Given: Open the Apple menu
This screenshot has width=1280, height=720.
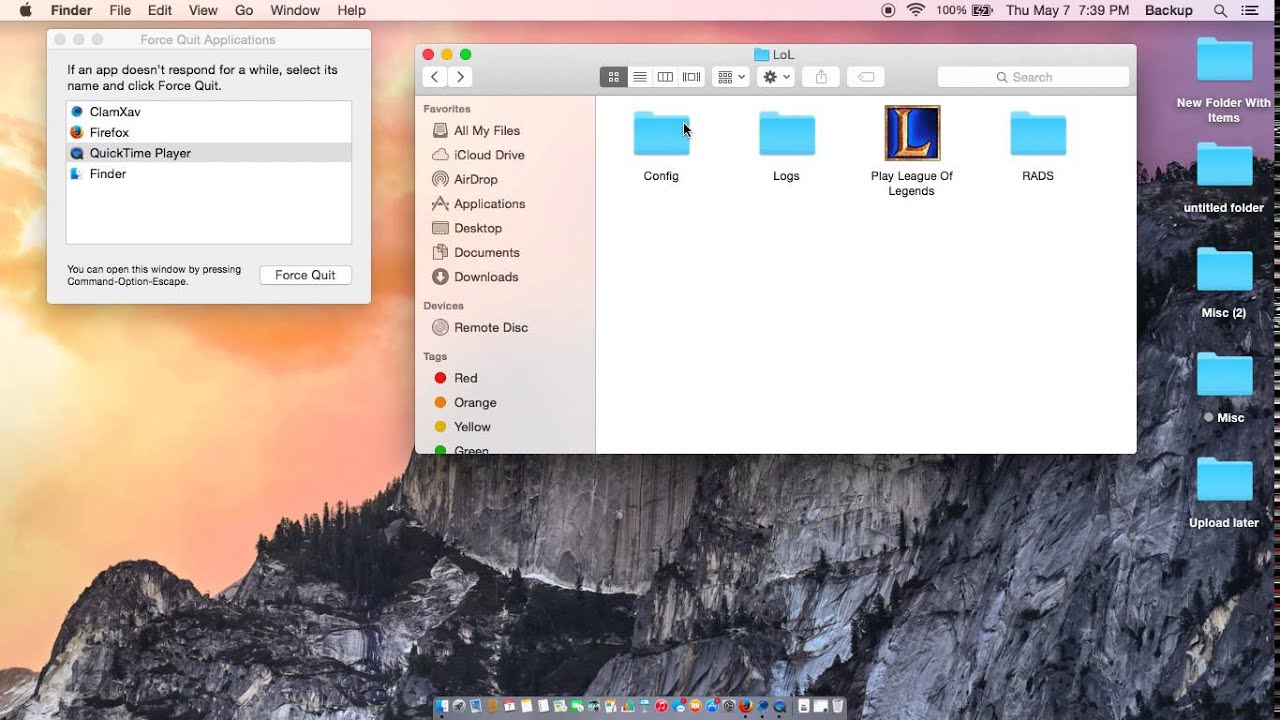Looking at the screenshot, I should click(25, 10).
